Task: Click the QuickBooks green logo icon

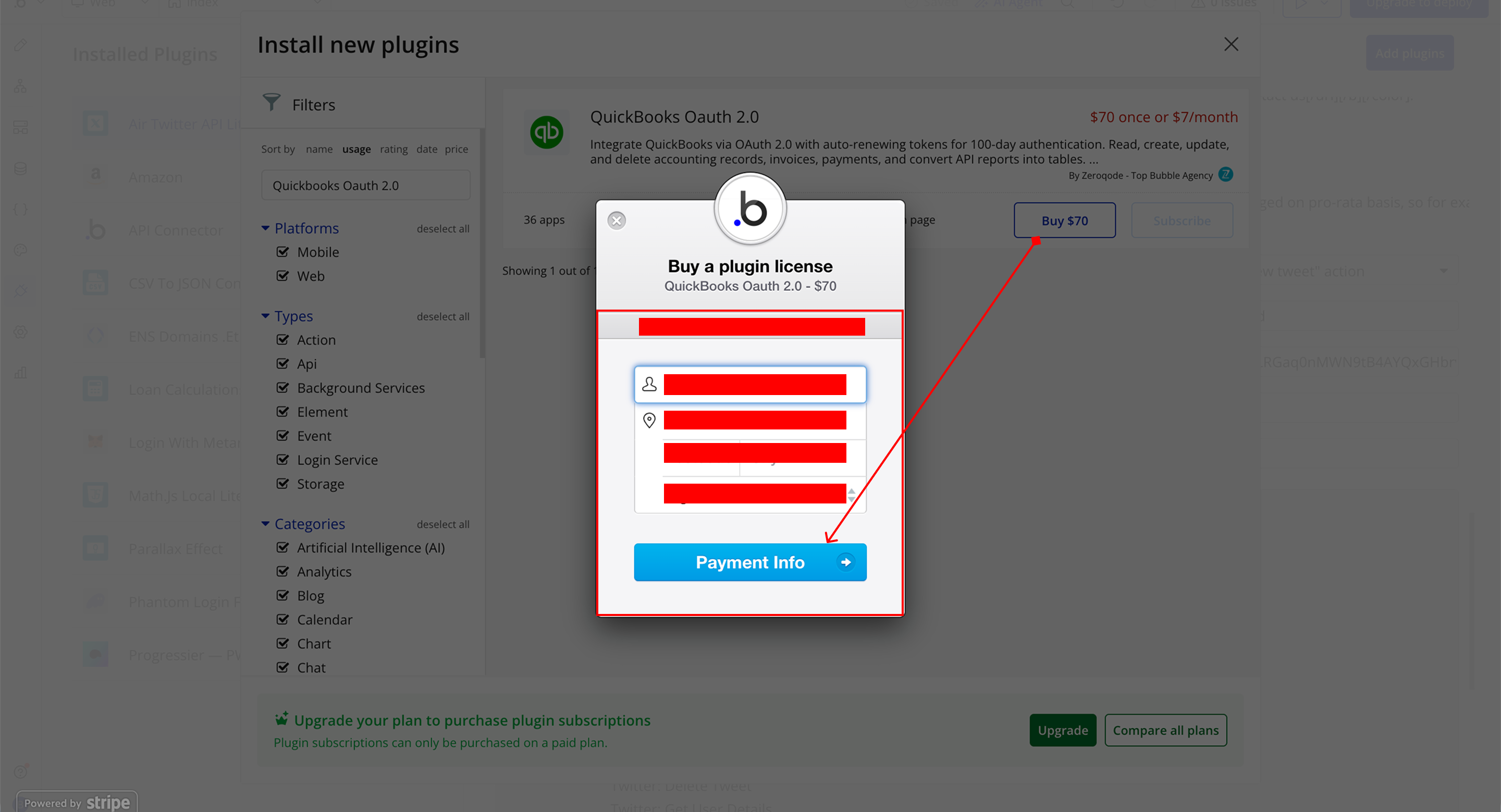Action: pos(546,132)
